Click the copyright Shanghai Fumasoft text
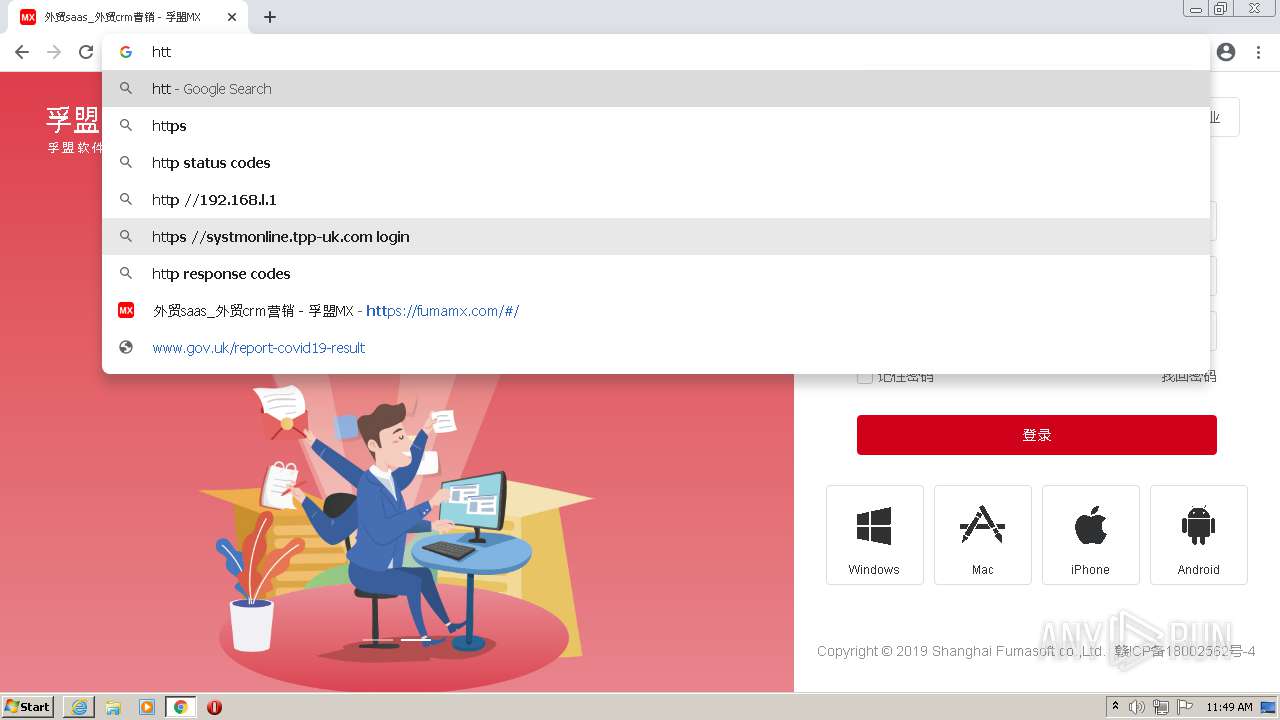This screenshot has height=720, width=1280. 1036,651
